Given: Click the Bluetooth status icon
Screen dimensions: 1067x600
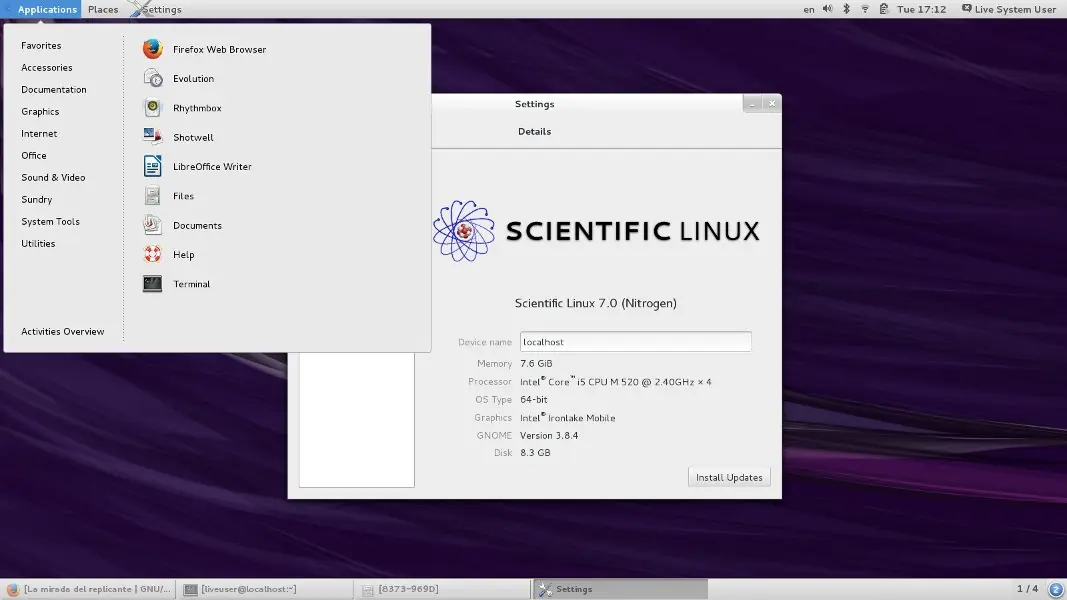Looking at the screenshot, I should 847,9.
